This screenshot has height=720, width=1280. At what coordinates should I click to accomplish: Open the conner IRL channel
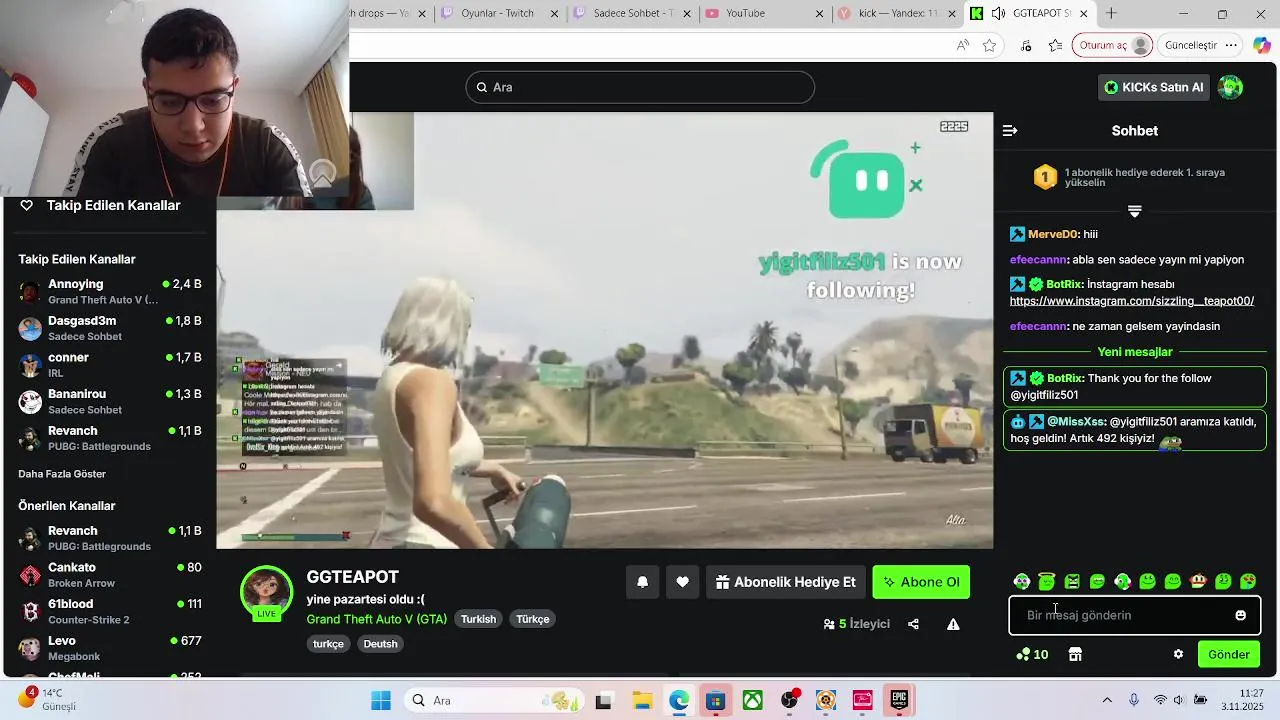click(x=110, y=365)
